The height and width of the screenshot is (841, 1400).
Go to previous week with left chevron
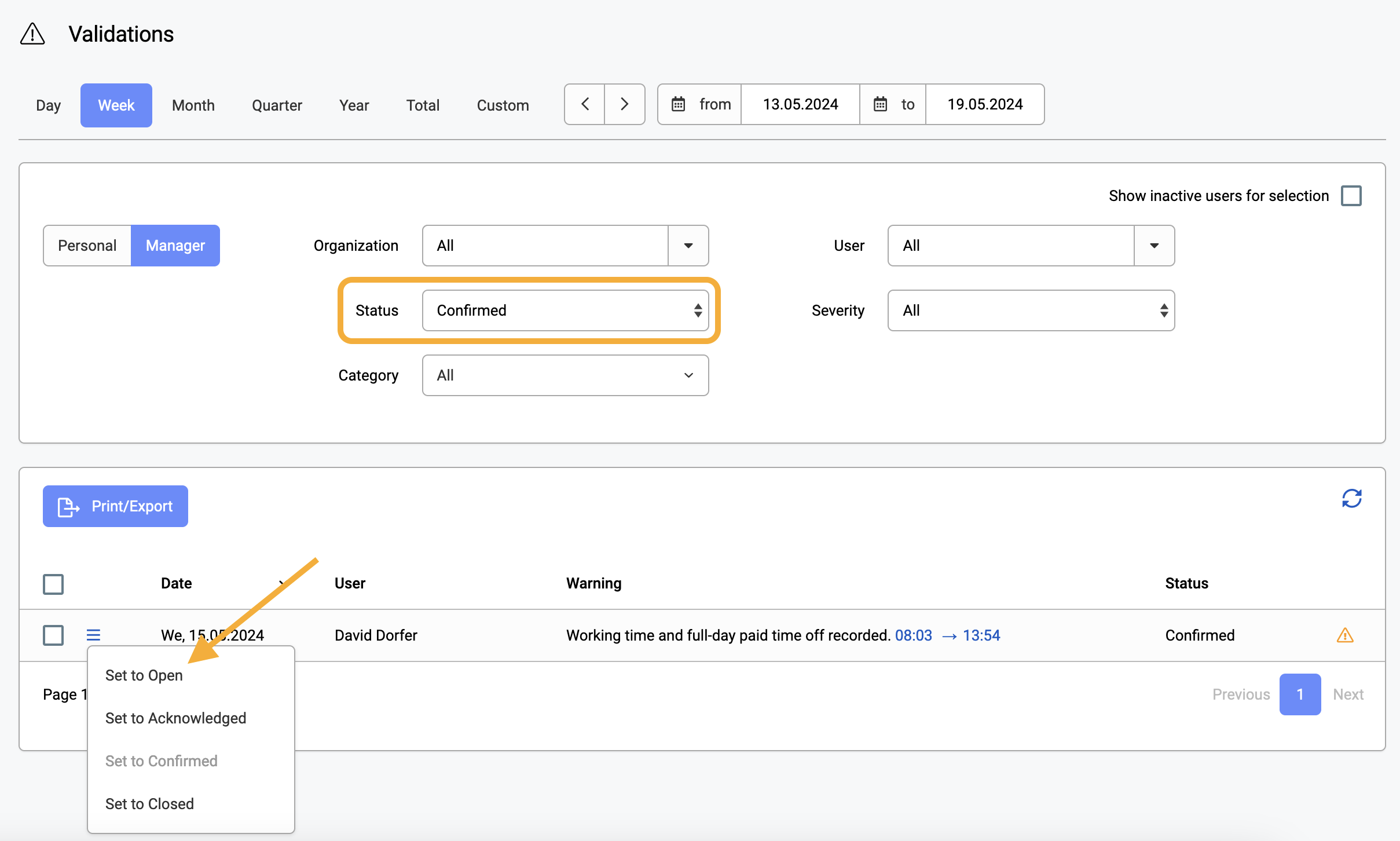pos(585,104)
